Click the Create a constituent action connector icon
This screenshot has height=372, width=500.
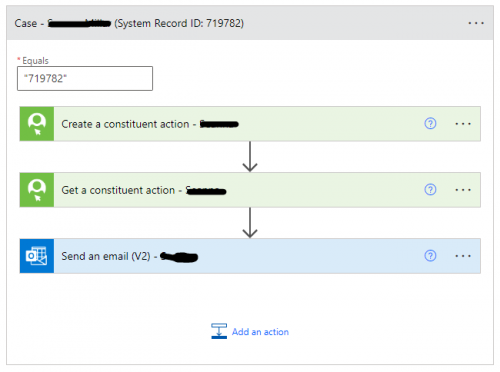point(37,124)
